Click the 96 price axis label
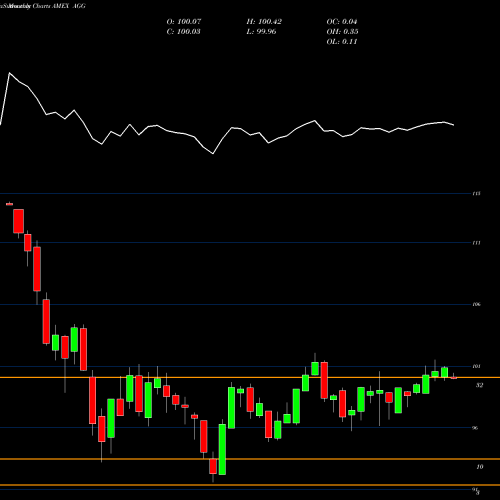 tap(475, 428)
